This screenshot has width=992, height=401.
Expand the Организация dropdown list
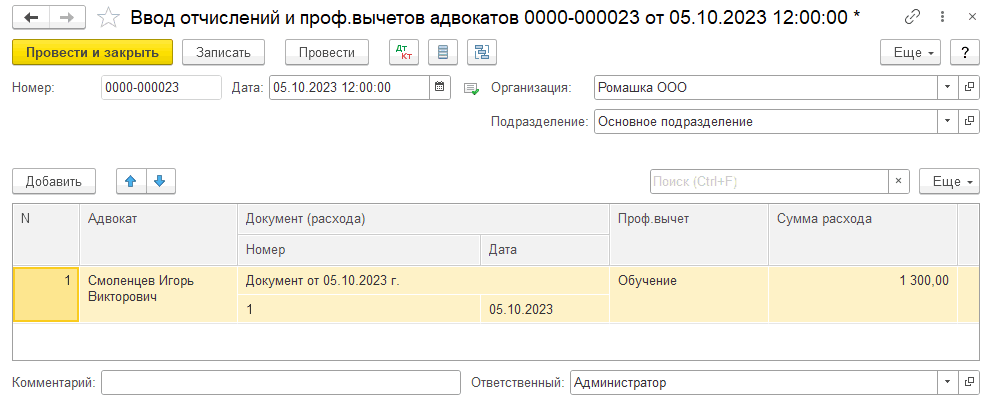(946, 88)
